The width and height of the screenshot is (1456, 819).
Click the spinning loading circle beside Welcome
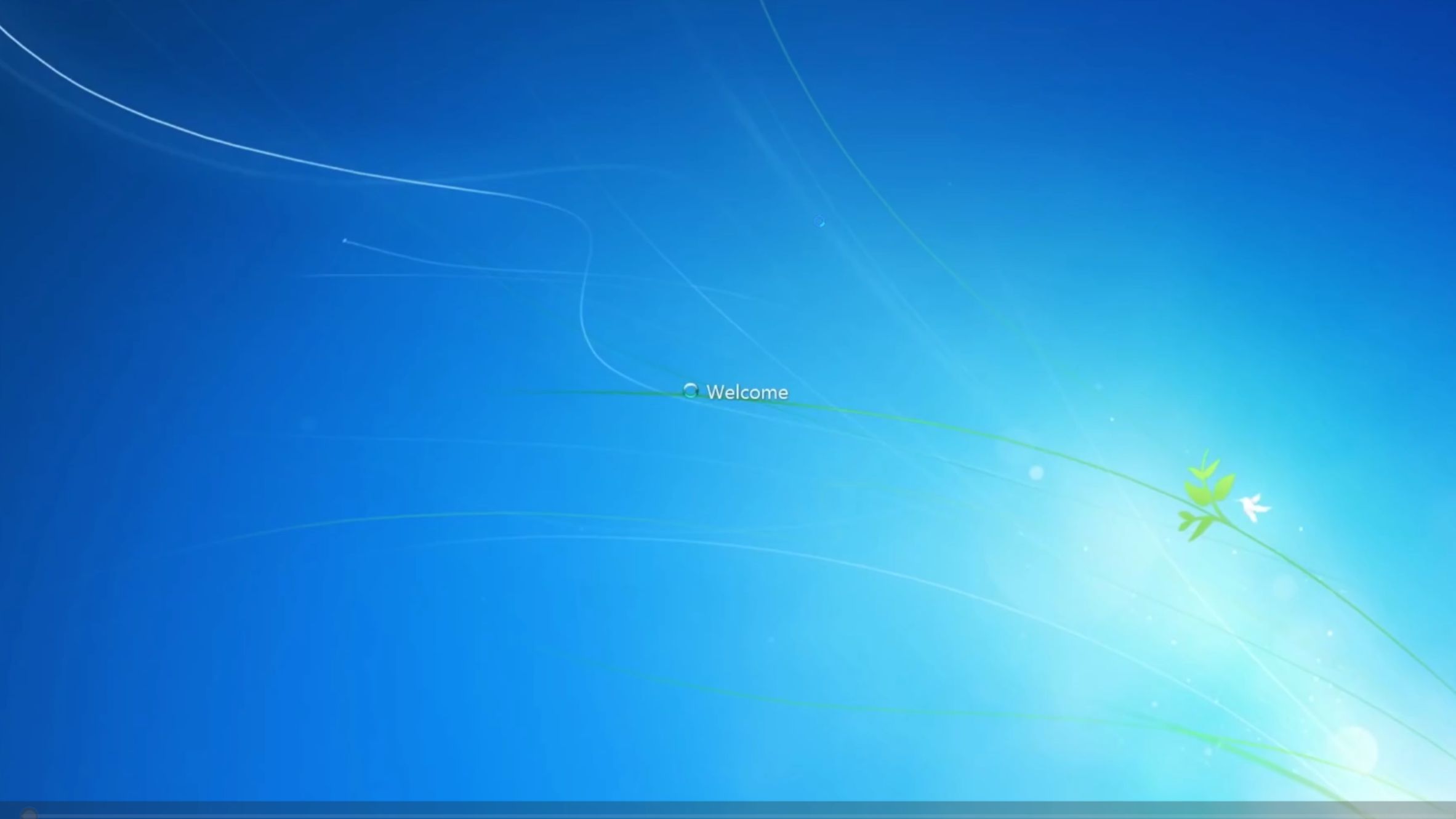point(691,390)
